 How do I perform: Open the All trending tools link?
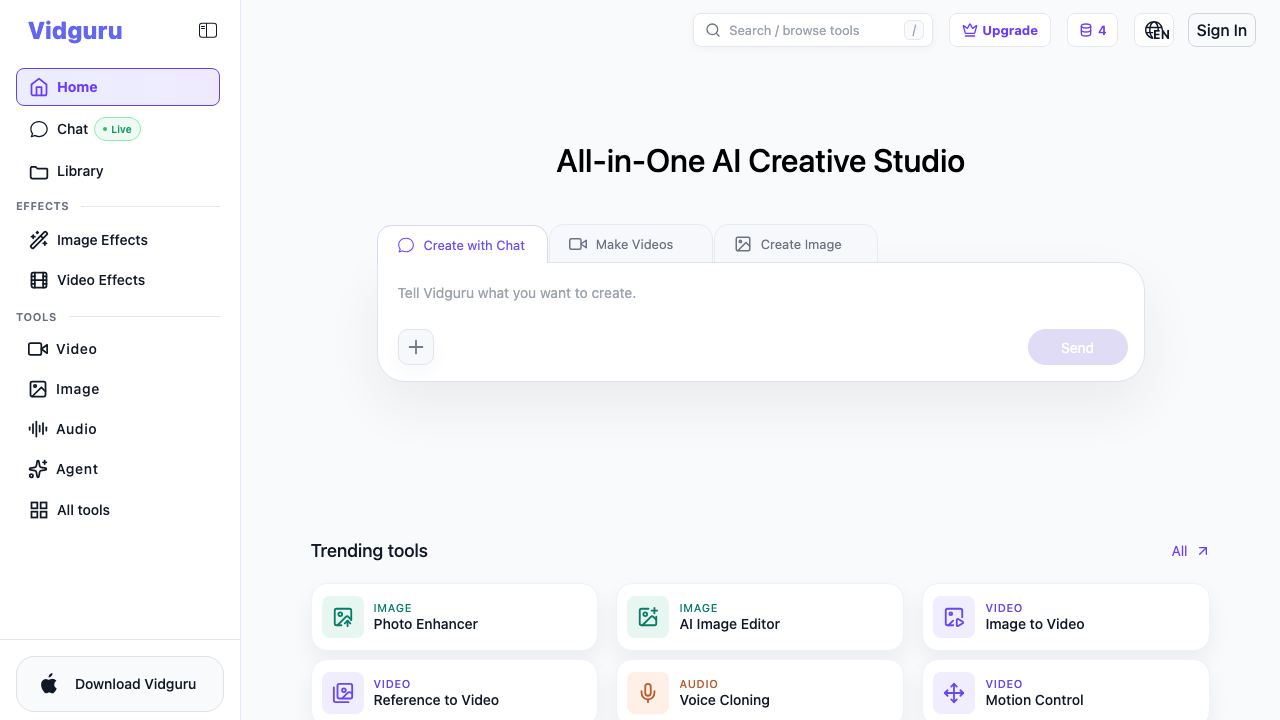pyautogui.click(x=1190, y=551)
